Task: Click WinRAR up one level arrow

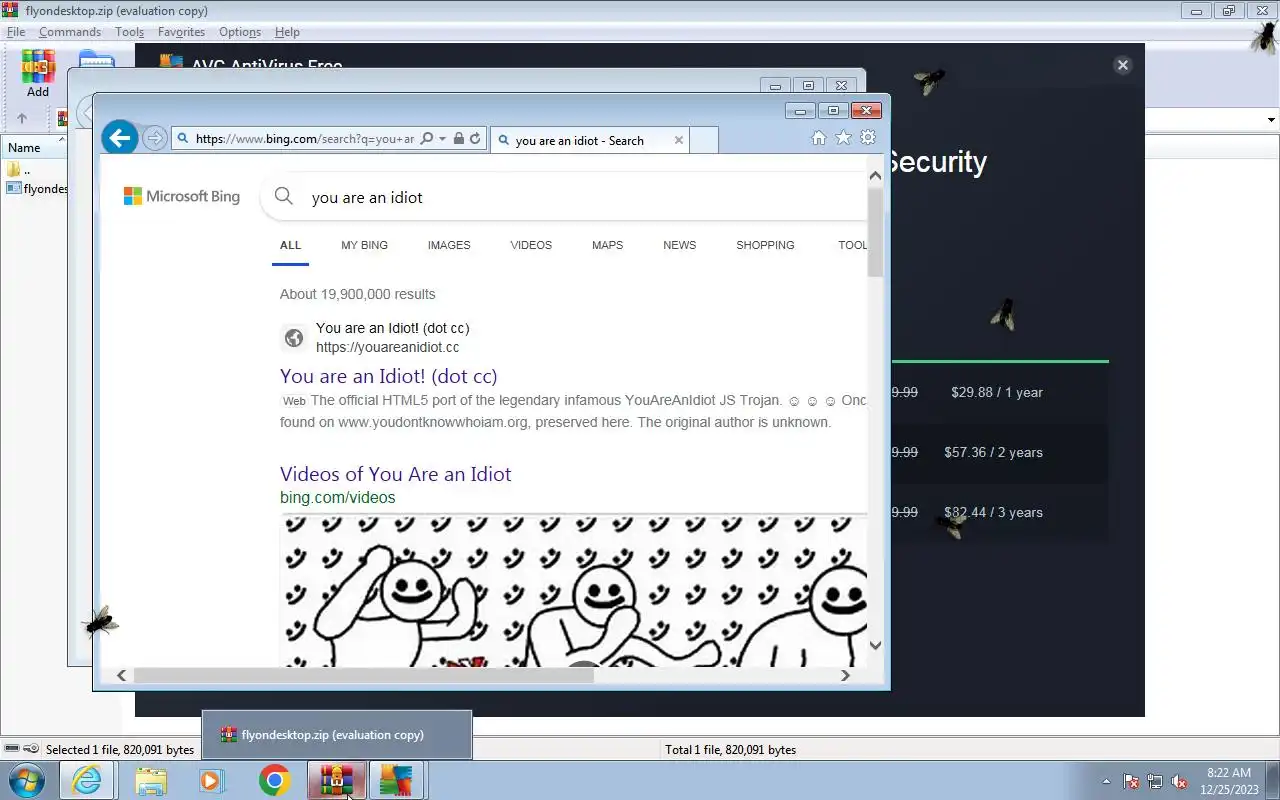Action: tap(22, 118)
